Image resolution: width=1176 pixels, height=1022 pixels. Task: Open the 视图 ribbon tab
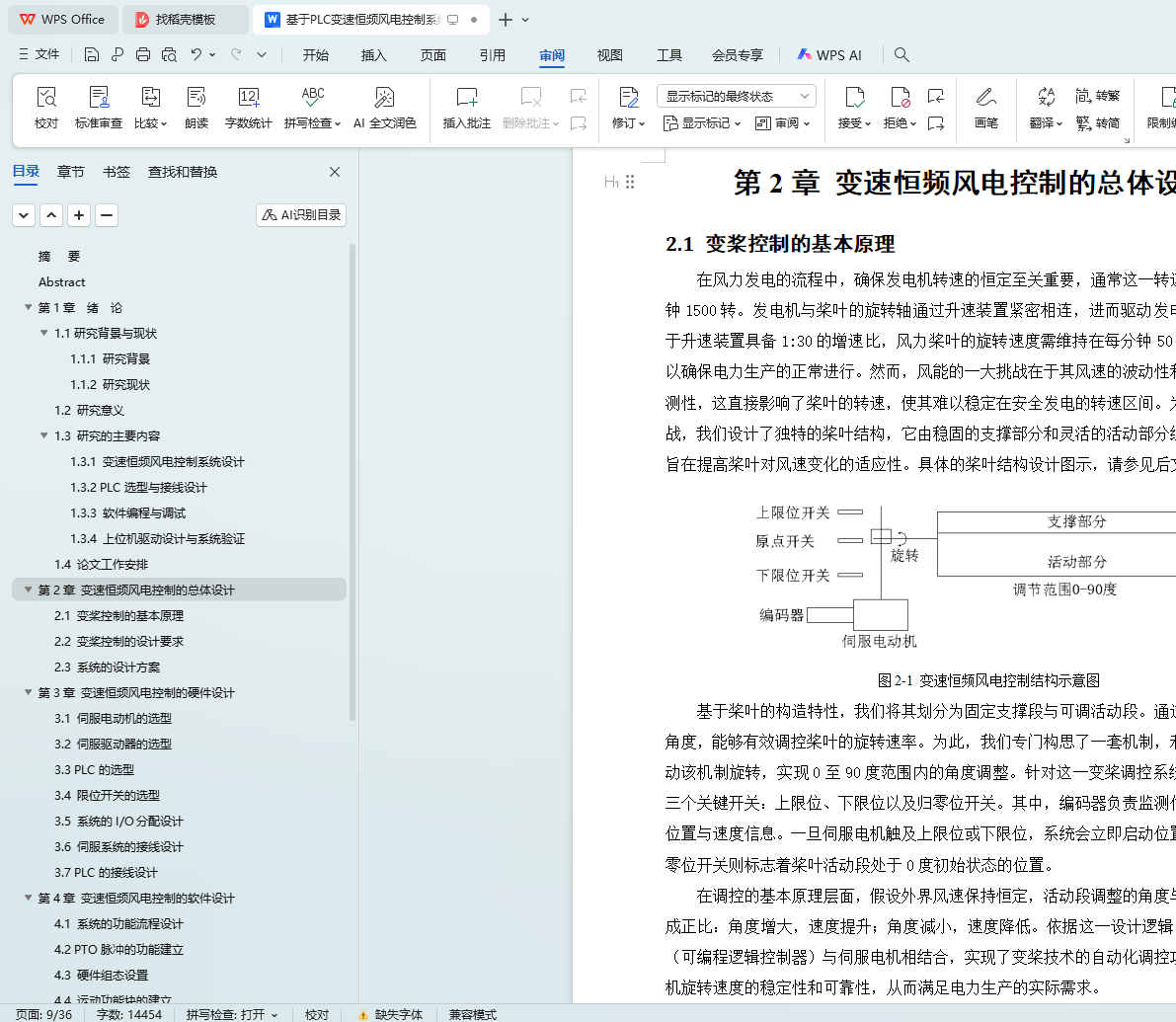610,54
